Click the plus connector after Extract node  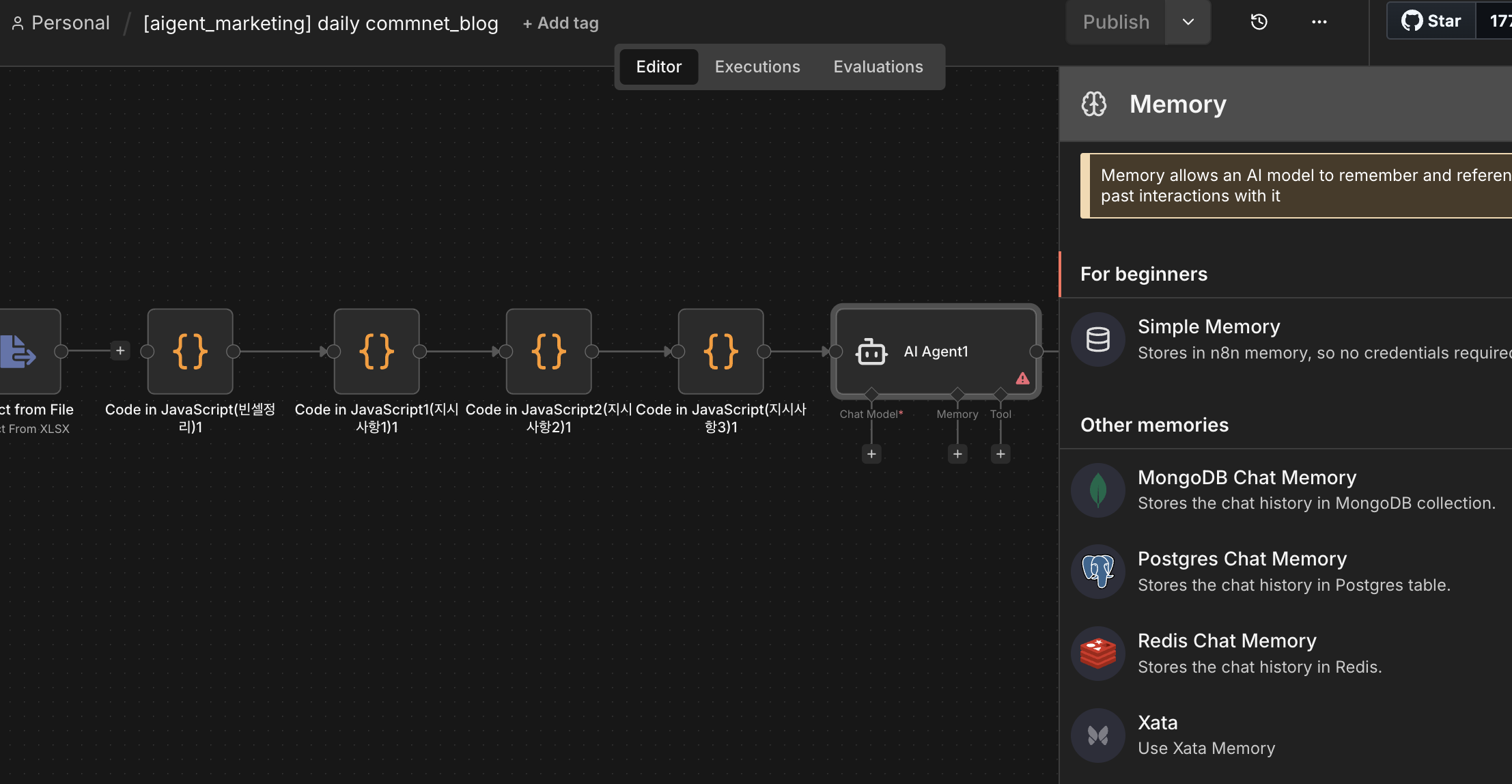click(x=120, y=350)
